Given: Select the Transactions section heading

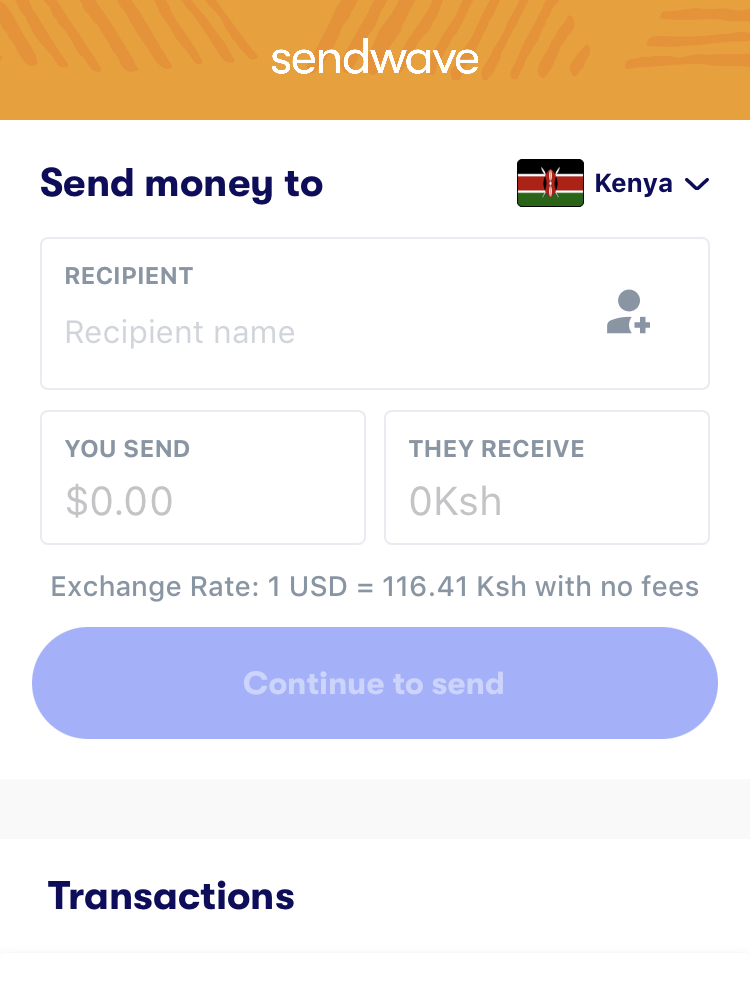Looking at the screenshot, I should (x=171, y=896).
